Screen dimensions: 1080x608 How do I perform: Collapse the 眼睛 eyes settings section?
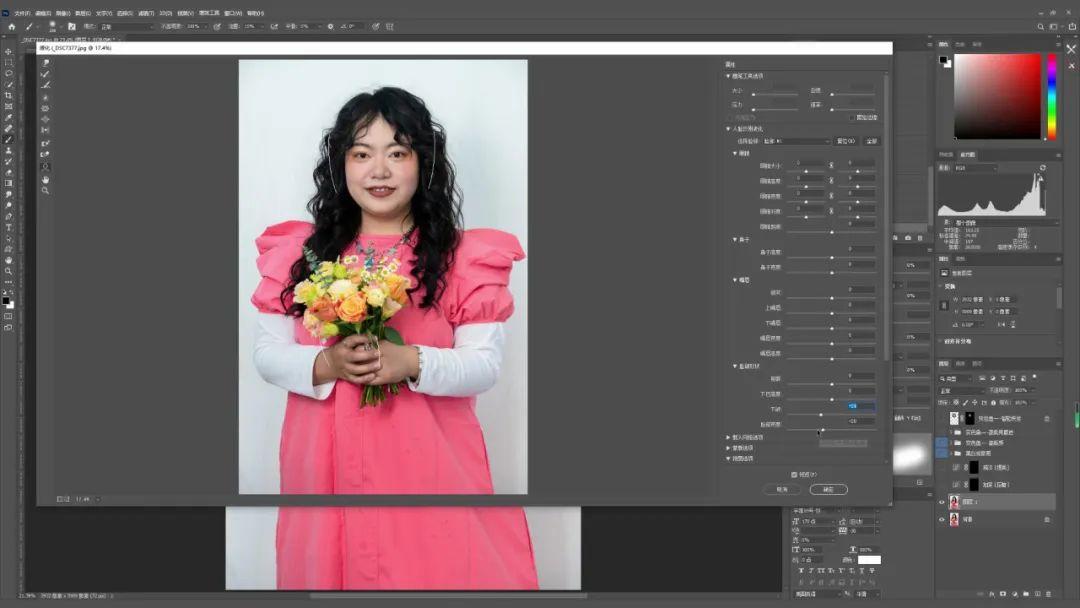point(735,153)
